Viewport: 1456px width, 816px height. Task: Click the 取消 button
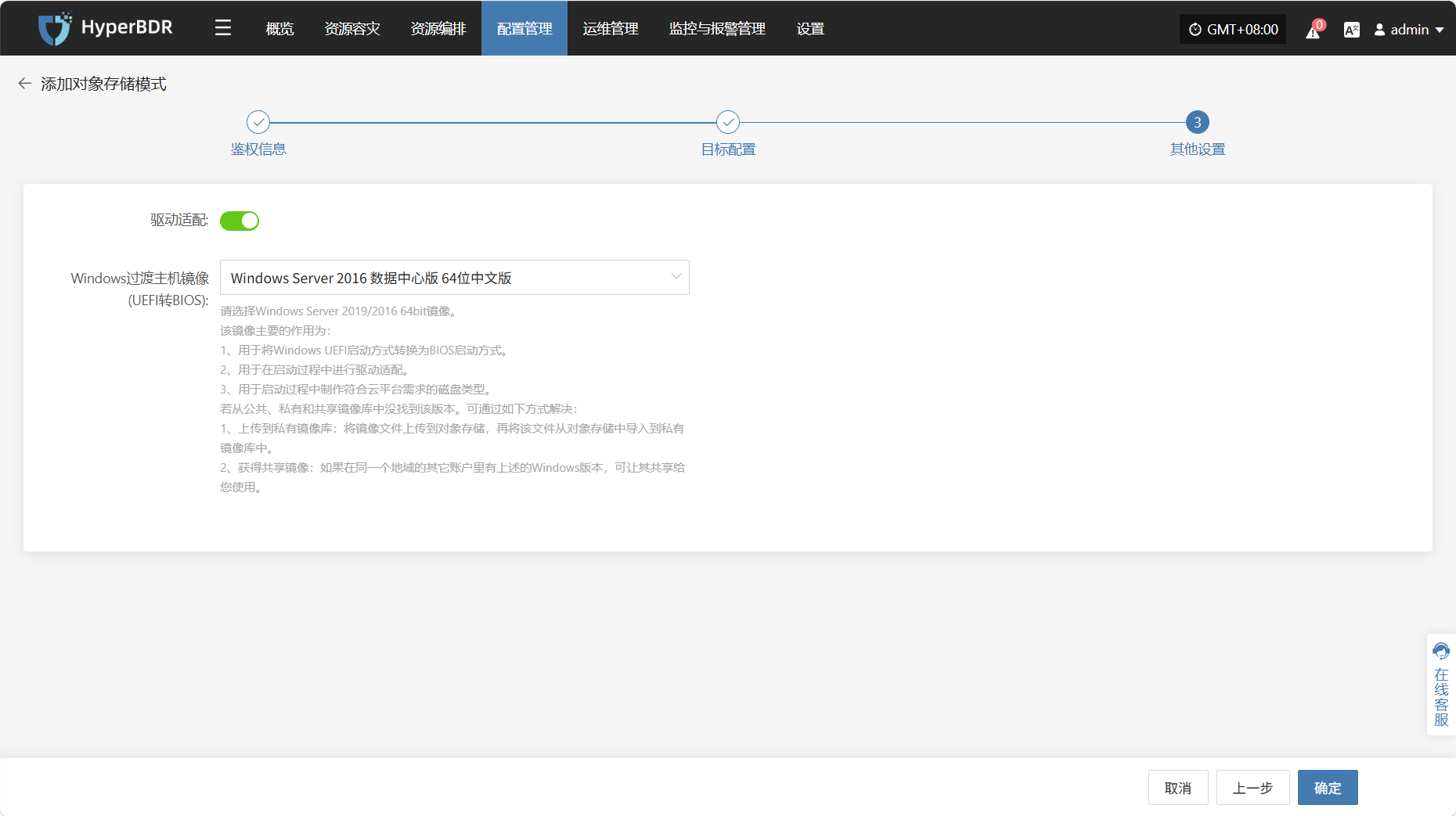1178,788
